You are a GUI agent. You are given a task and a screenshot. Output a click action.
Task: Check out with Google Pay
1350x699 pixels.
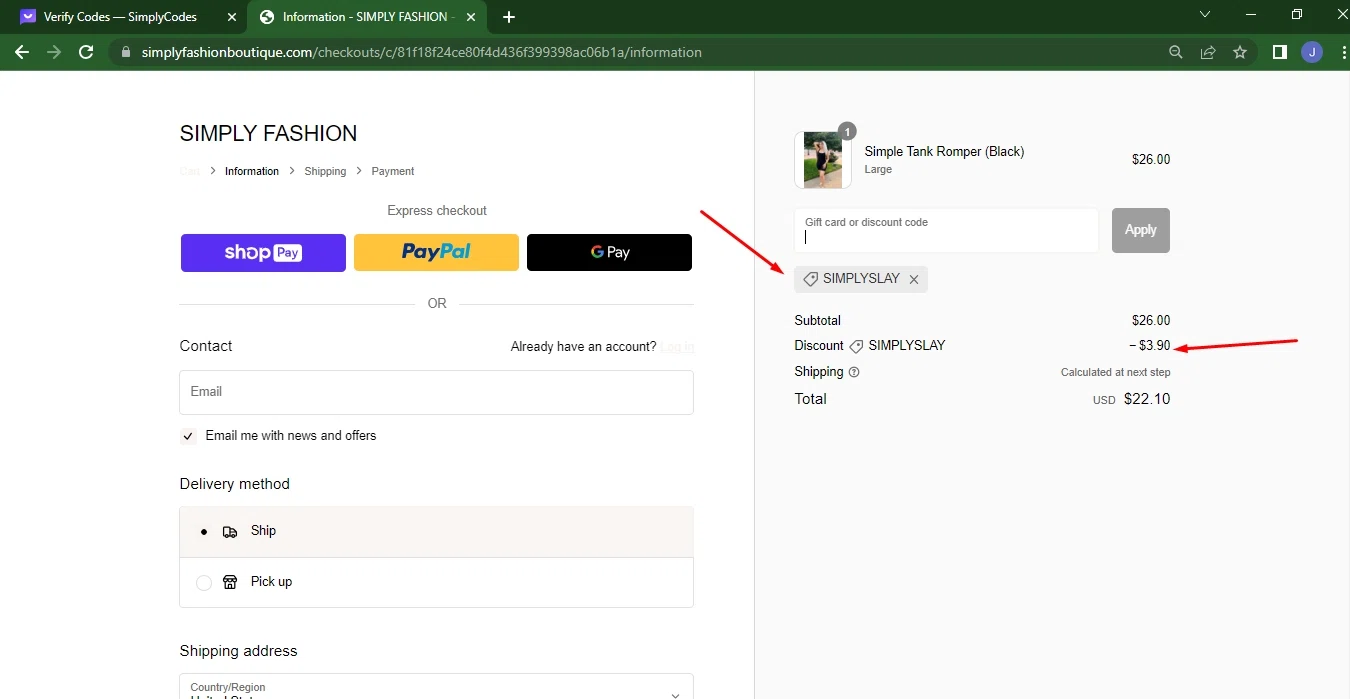tap(609, 253)
